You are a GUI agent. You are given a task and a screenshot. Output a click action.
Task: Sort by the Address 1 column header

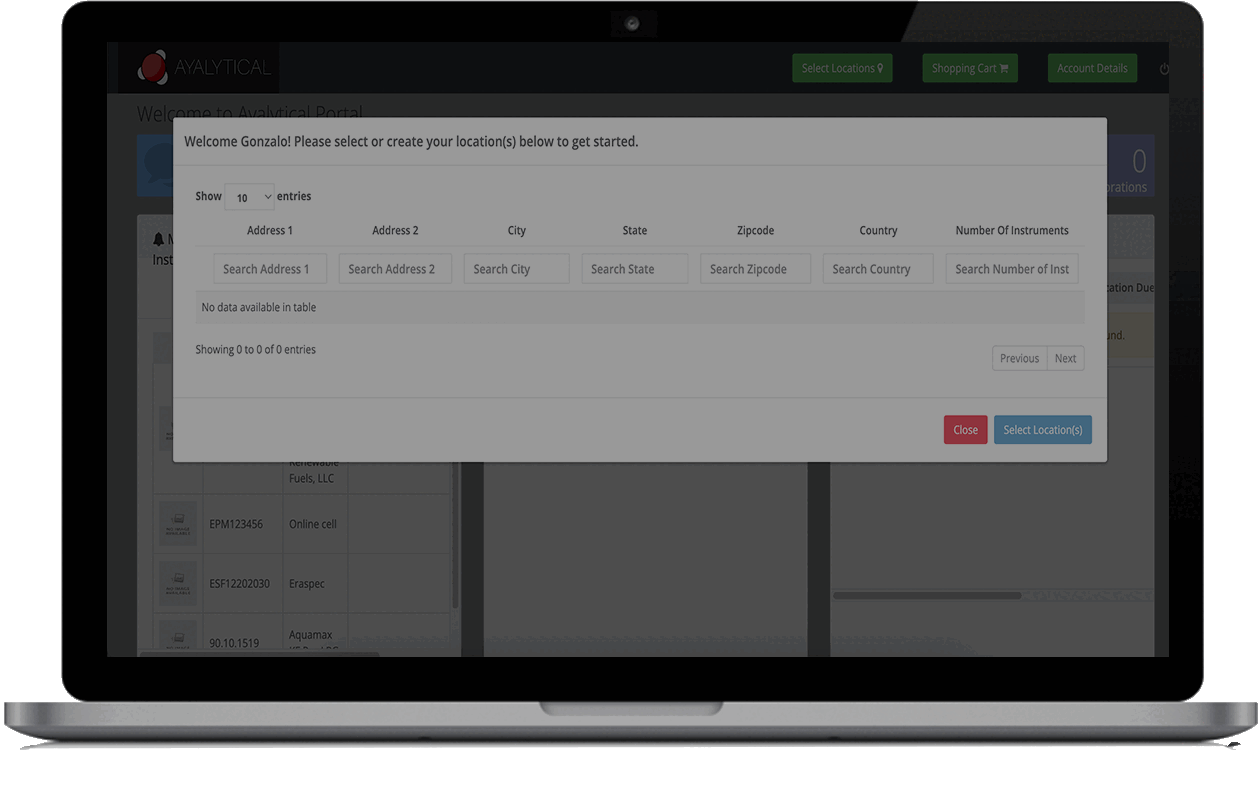(270, 230)
